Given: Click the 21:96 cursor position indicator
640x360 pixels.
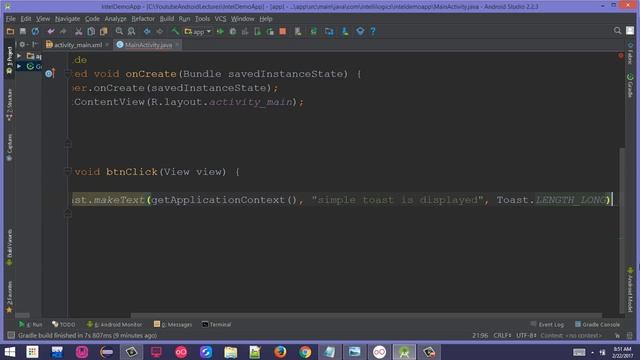Looking at the screenshot, I should pyautogui.click(x=480, y=336).
